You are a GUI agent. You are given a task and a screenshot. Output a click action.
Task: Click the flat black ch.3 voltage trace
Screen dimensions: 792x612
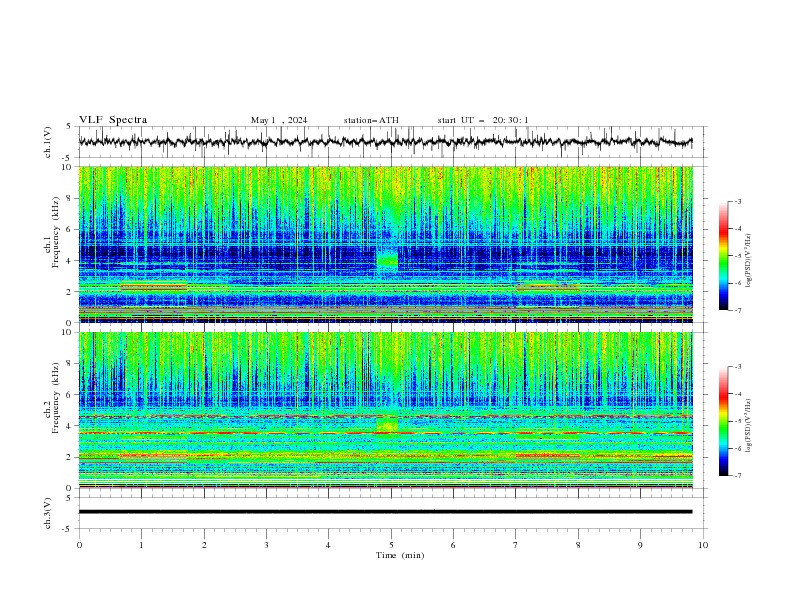pos(385,512)
